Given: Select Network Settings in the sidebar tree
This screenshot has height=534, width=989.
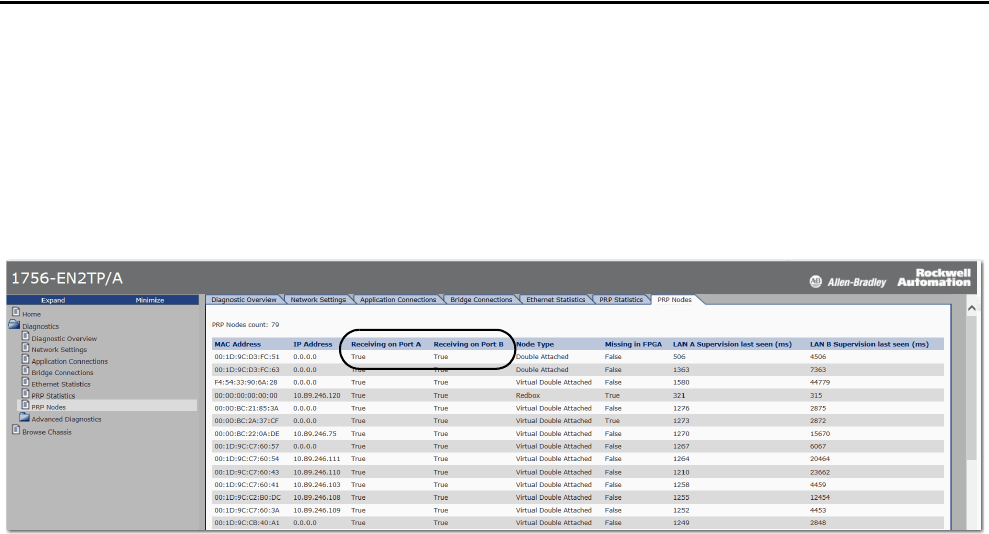Looking at the screenshot, I should [x=59, y=350].
